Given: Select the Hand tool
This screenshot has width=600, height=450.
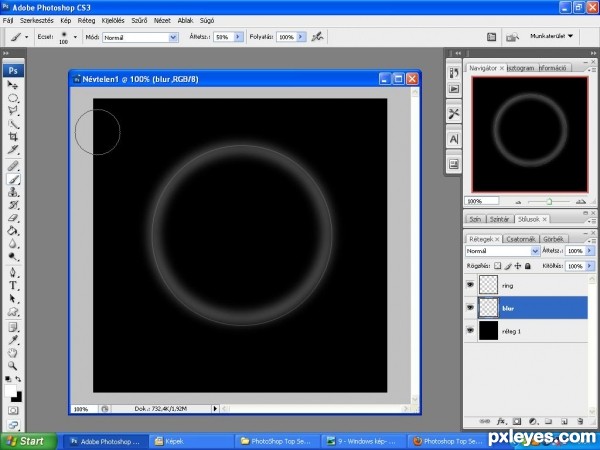Looking at the screenshot, I should click(x=13, y=352).
